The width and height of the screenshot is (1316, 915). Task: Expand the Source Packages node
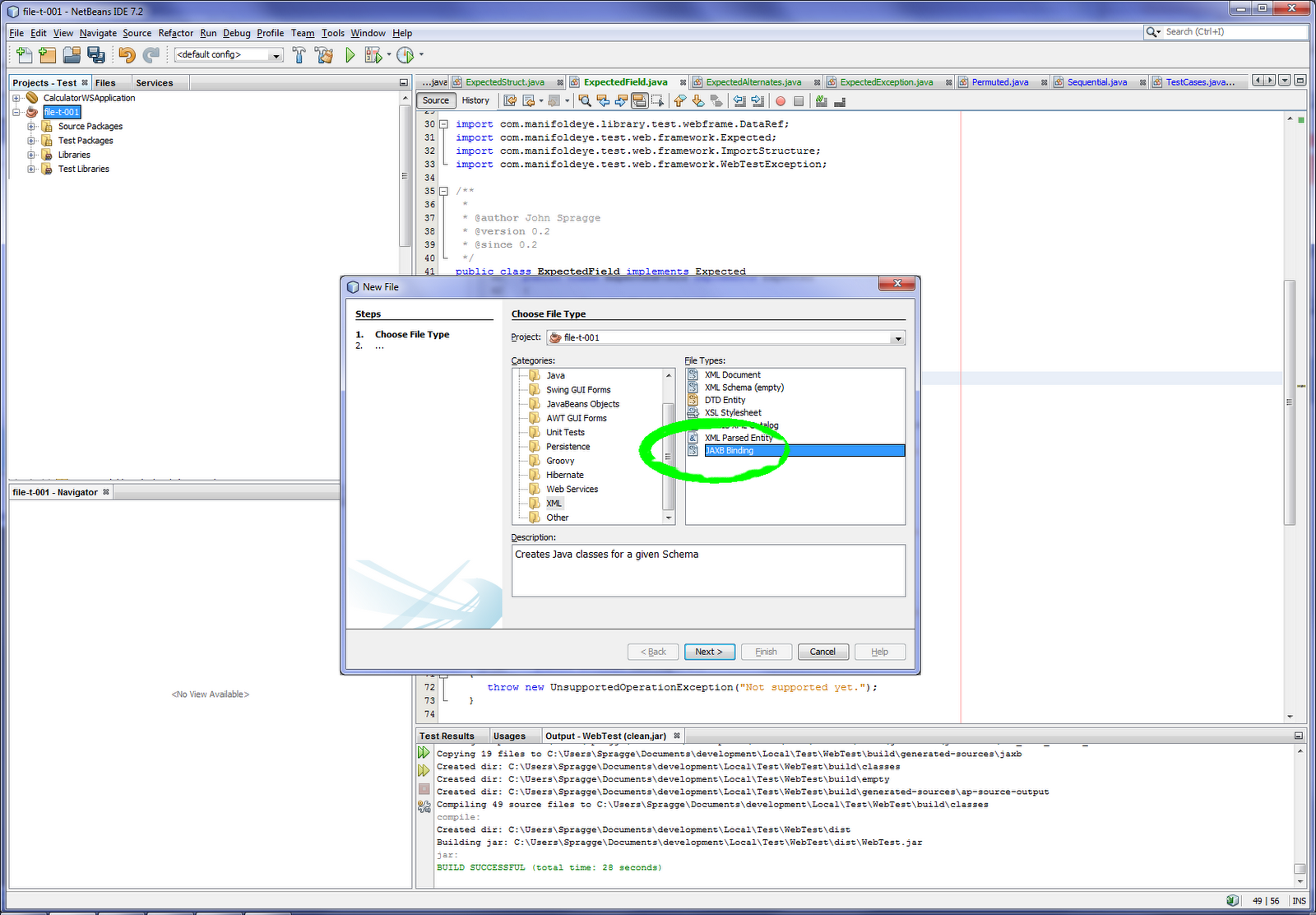31,127
